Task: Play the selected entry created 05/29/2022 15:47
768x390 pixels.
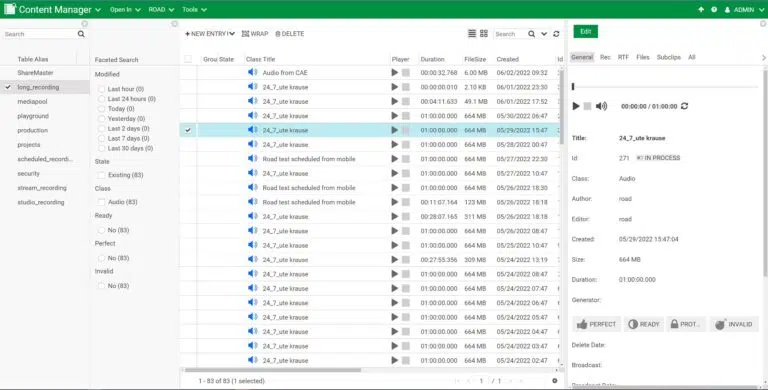Action: click(x=395, y=130)
